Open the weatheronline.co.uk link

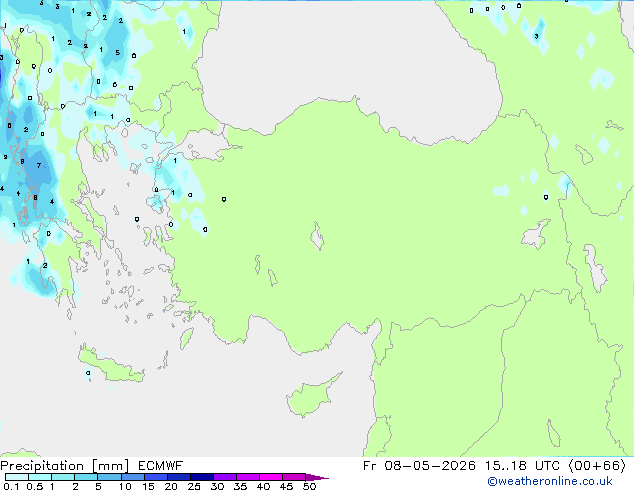550,481
